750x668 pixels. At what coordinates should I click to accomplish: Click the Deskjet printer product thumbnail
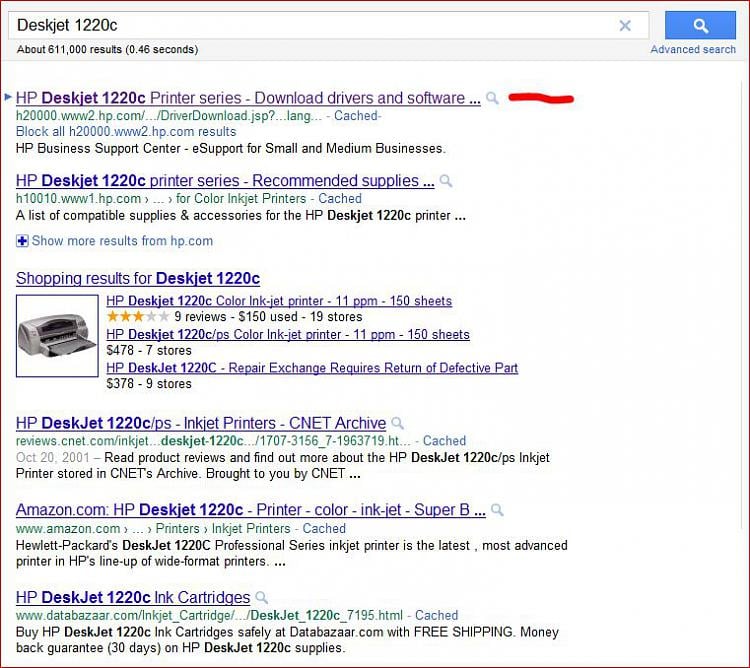pos(57,336)
